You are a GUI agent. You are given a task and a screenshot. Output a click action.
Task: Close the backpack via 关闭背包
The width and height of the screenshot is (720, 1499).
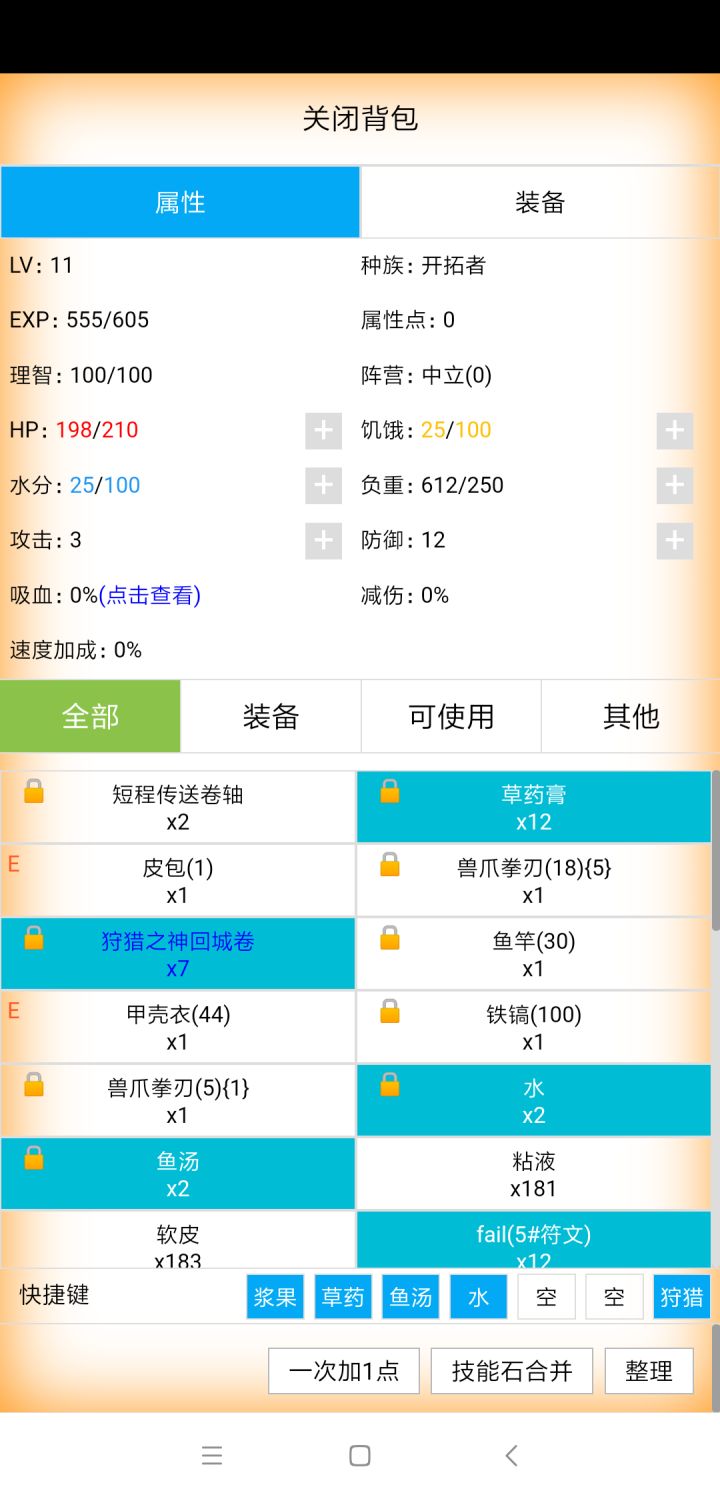360,119
